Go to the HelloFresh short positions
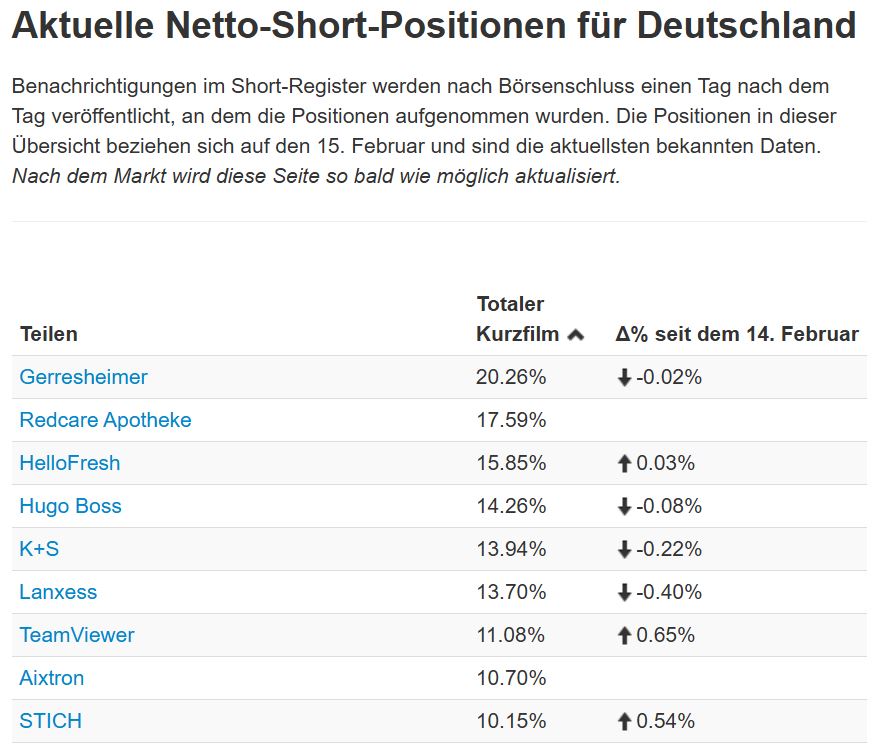The image size is (880, 744). tap(69, 463)
